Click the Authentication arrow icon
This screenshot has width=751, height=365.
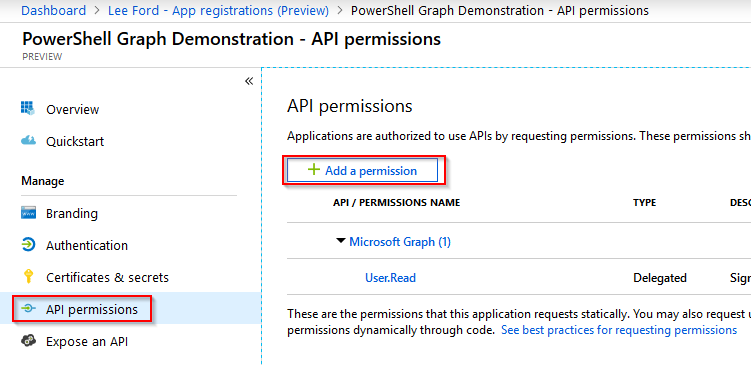pyautogui.click(x=28, y=245)
